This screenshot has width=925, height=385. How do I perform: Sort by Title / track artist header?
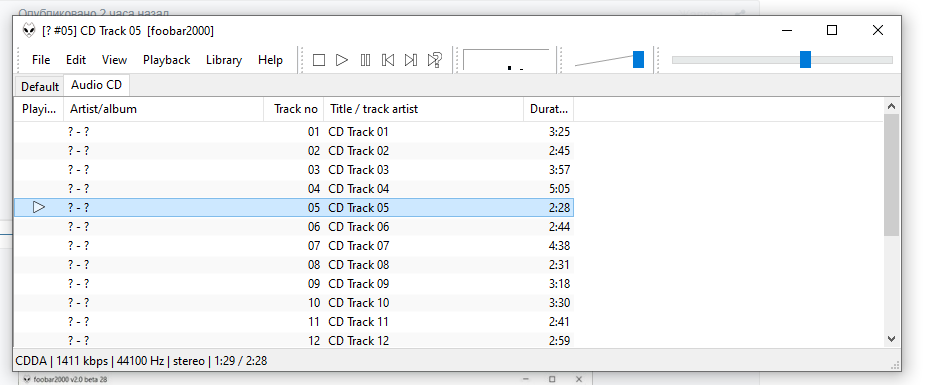click(x=424, y=109)
